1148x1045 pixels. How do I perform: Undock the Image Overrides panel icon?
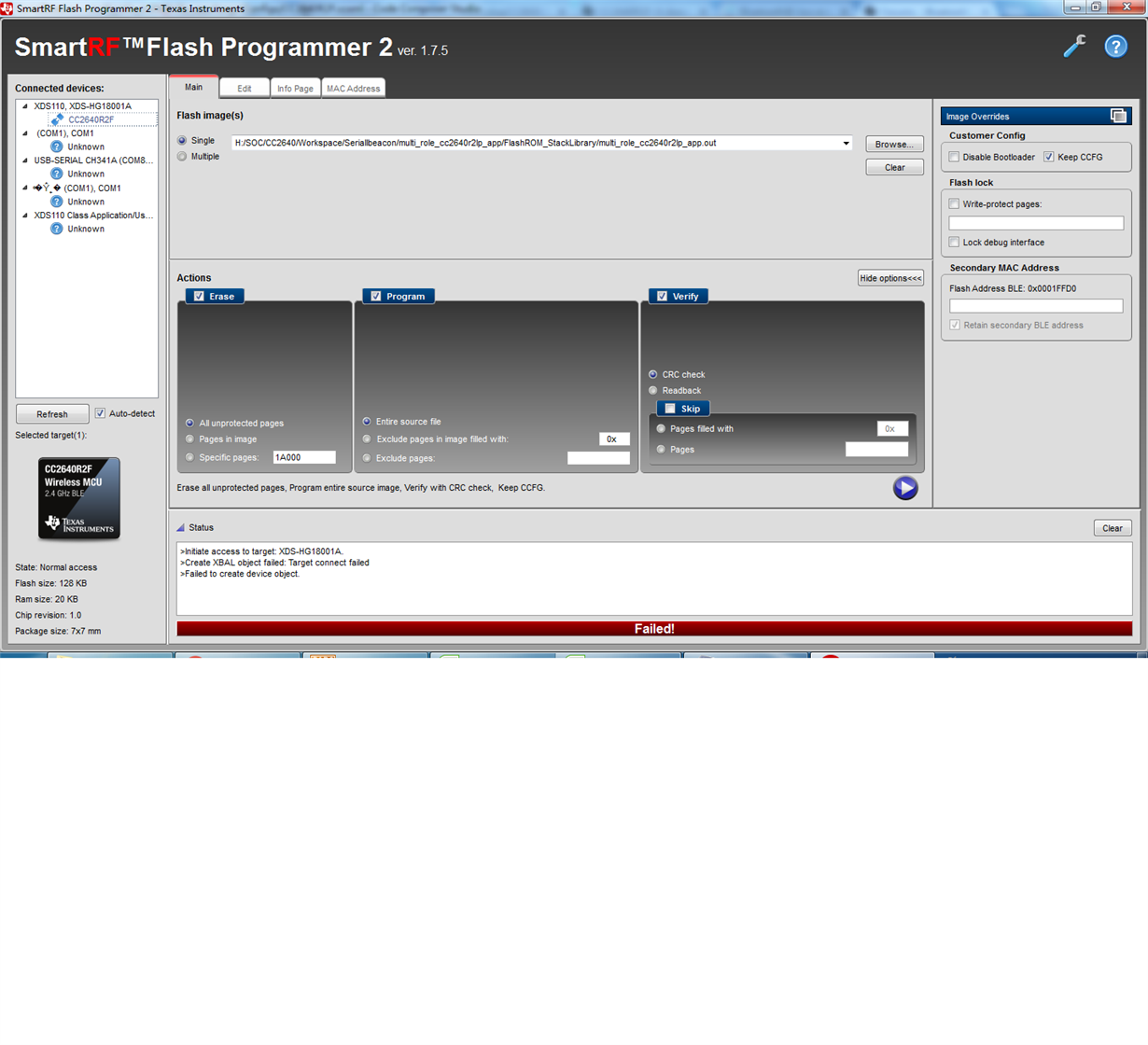1118,116
